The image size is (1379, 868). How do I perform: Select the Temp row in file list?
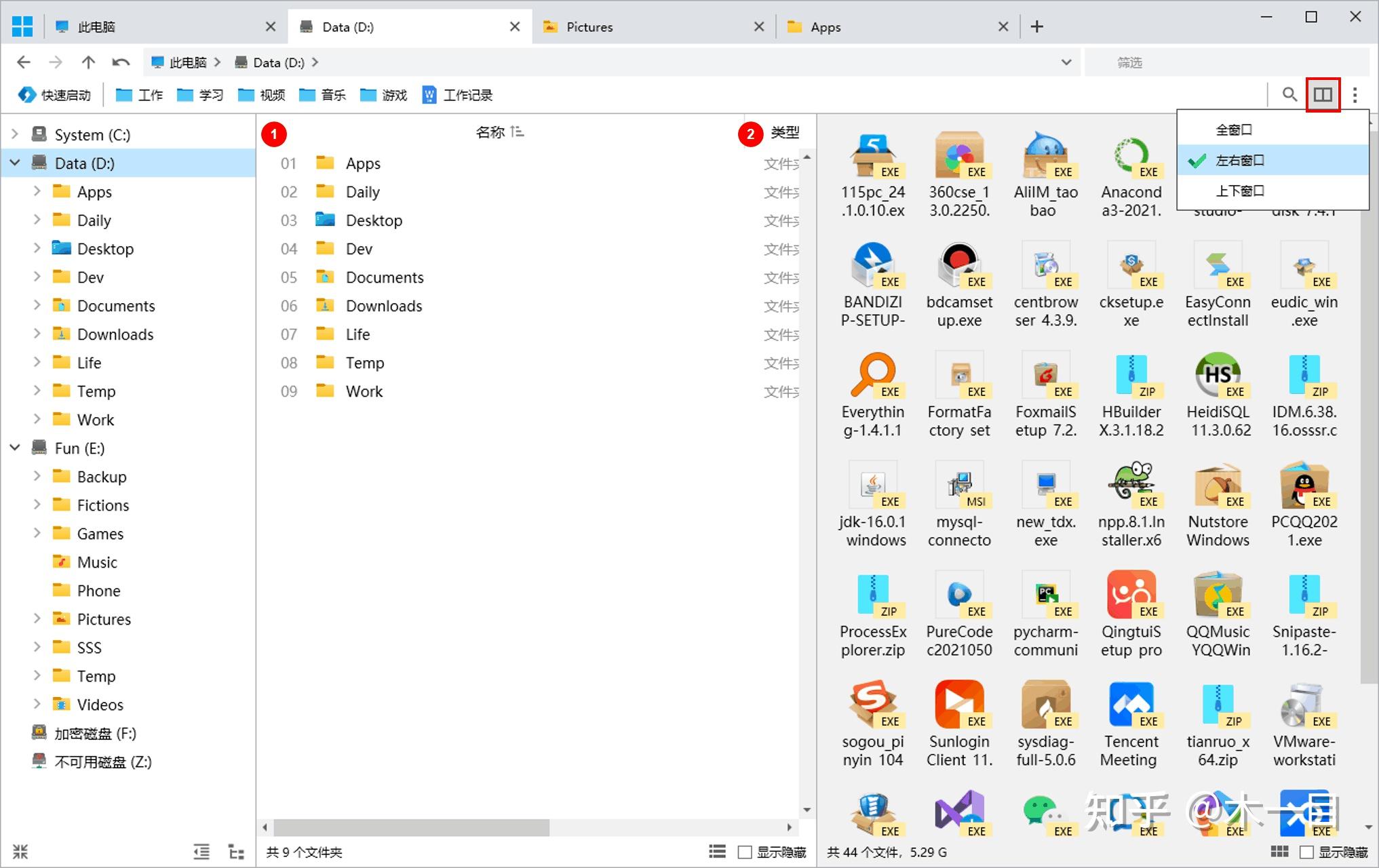coord(529,363)
